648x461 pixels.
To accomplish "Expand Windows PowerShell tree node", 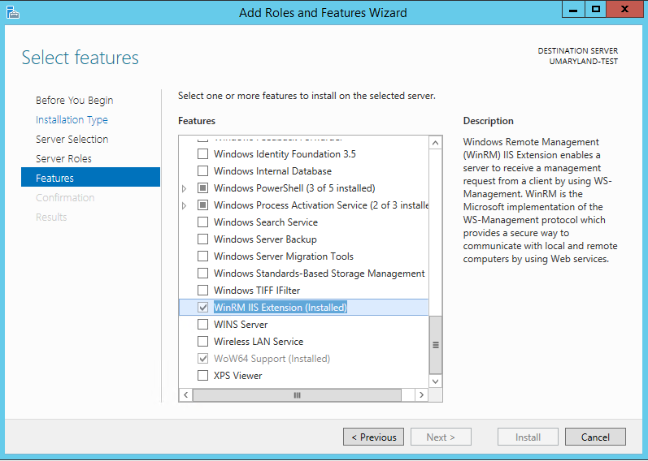I will coord(184,188).
